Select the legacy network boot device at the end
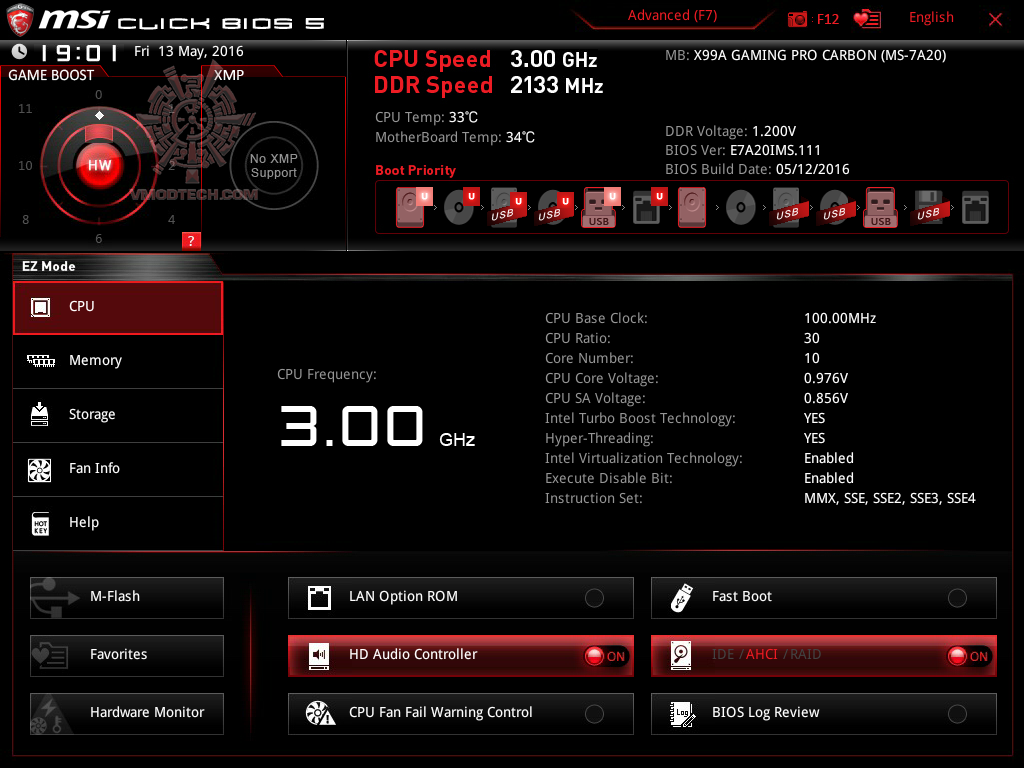 (x=975, y=208)
